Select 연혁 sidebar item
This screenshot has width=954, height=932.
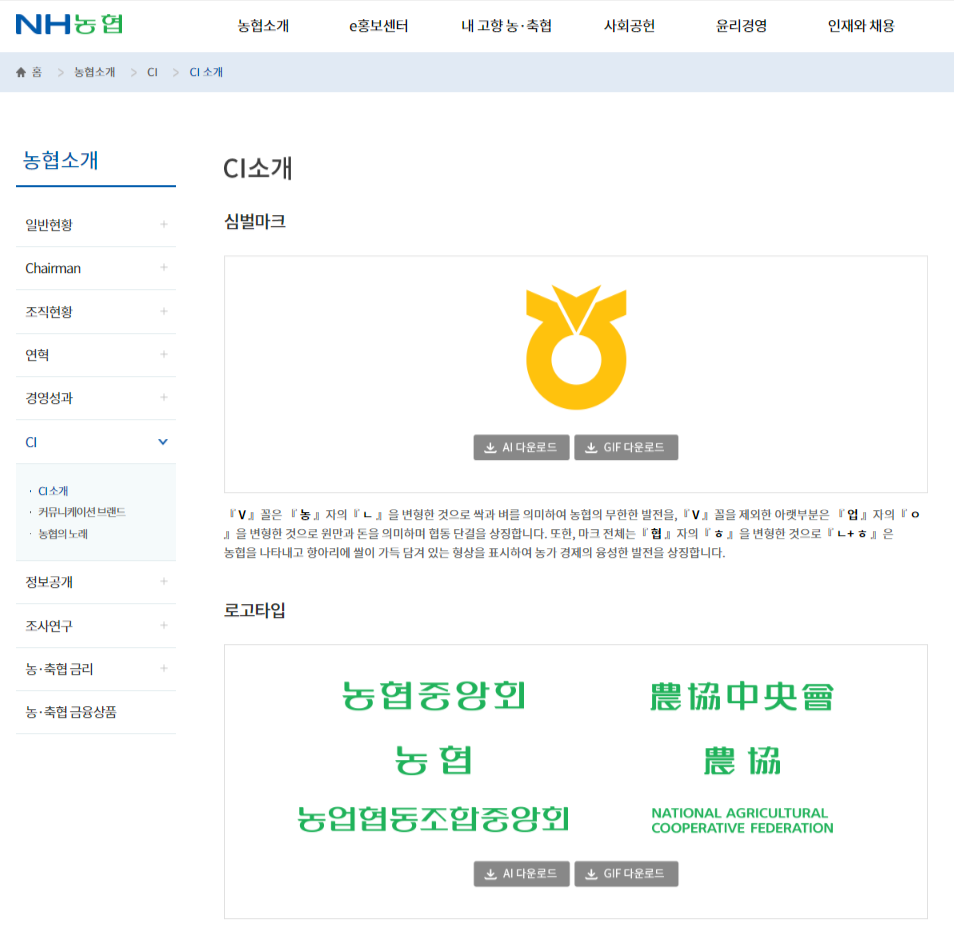[x=37, y=355]
